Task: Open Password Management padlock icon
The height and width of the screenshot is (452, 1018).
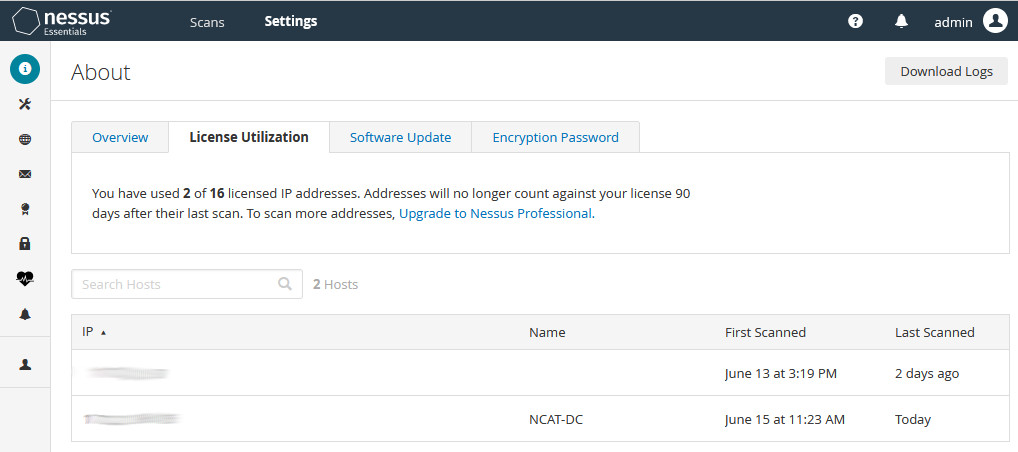Action: [25, 244]
